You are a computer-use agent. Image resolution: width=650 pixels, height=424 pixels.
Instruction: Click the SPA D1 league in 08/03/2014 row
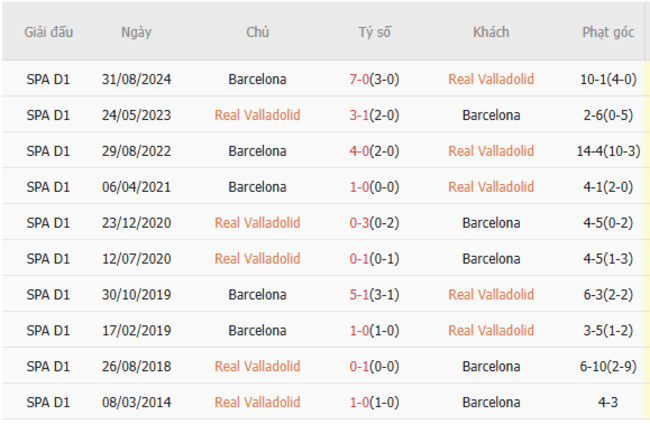click(x=49, y=403)
